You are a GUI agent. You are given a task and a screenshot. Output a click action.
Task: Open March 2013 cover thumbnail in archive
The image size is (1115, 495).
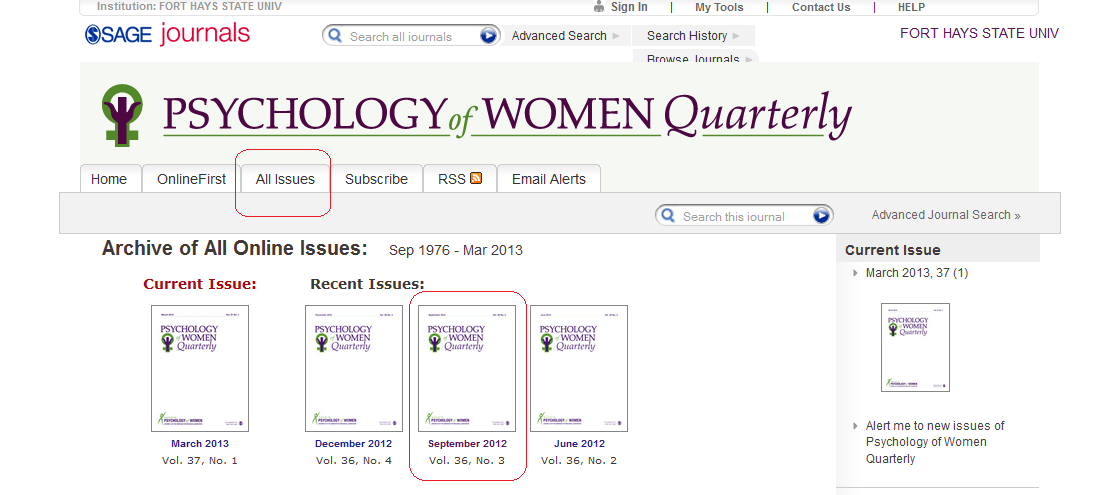click(x=200, y=368)
